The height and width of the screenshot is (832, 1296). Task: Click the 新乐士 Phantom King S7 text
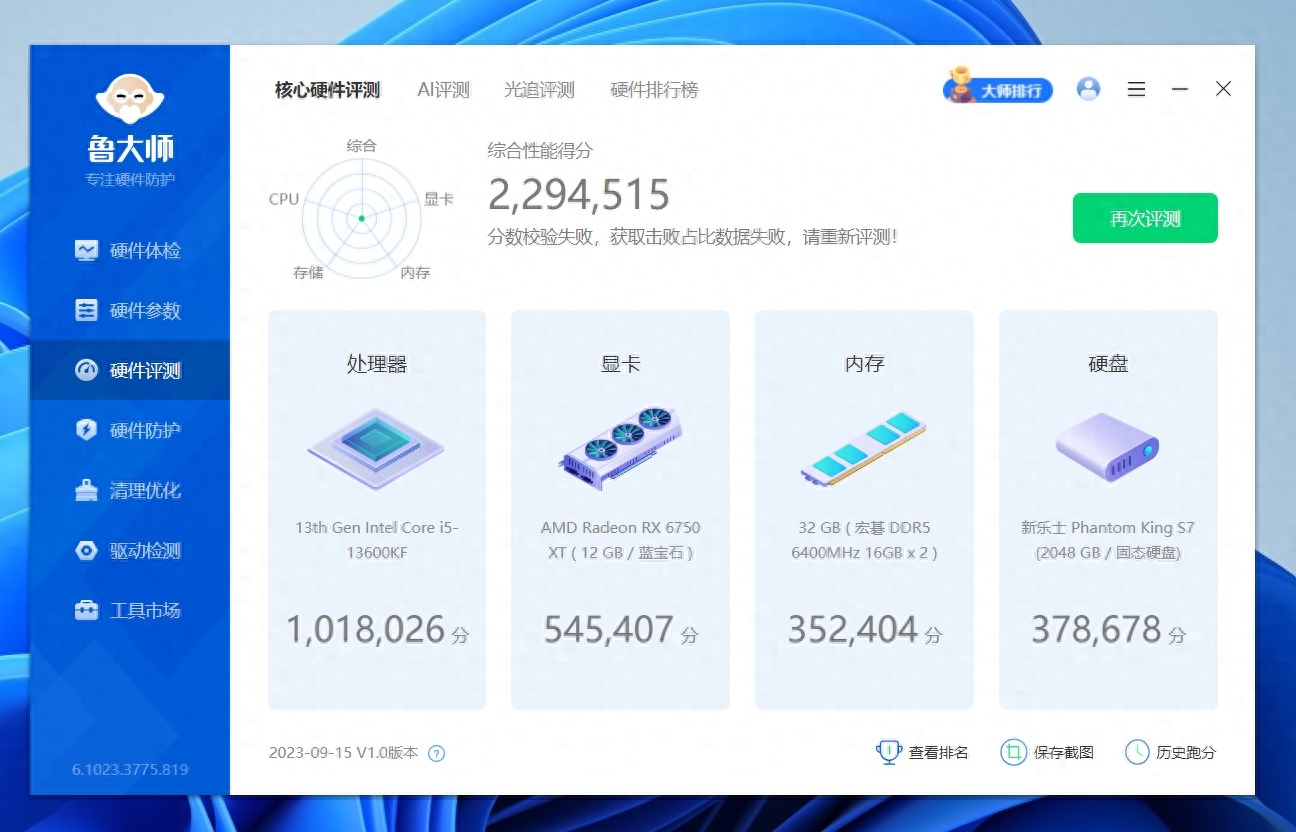click(1108, 540)
